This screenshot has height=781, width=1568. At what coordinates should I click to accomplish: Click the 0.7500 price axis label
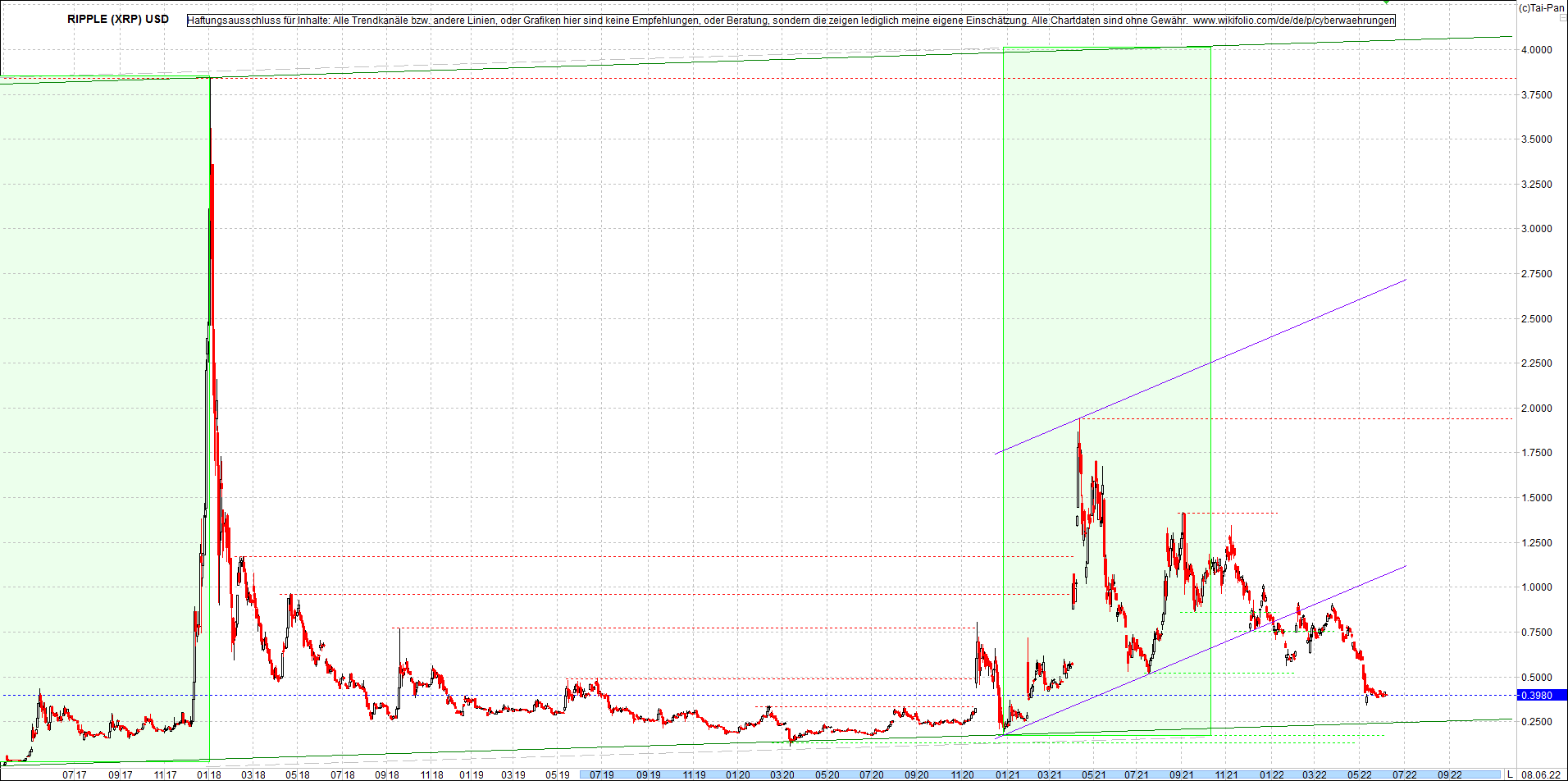1537,632
